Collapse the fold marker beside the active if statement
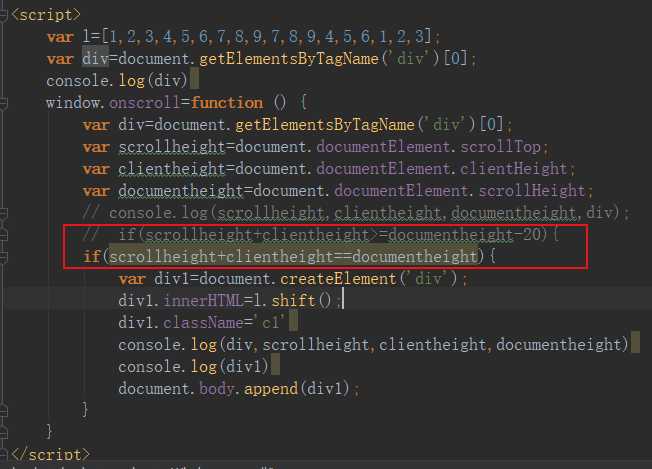 click(x=3, y=257)
